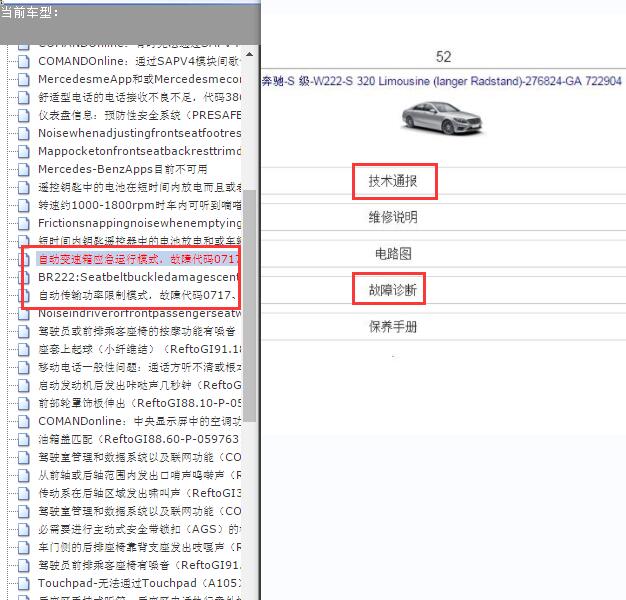
Task: Open COMANDonline 中央显示屏 entry
Action: pyautogui.click(x=139, y=421)
